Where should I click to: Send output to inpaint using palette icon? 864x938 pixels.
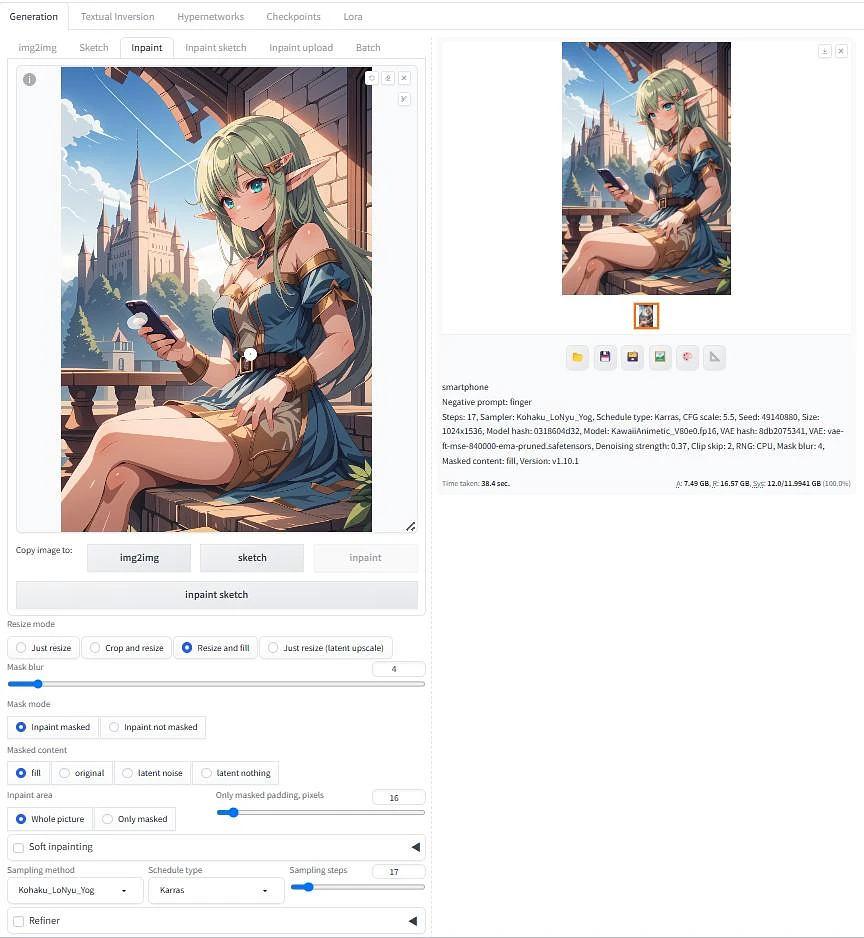pyautogui.click(x=687, y=357)
